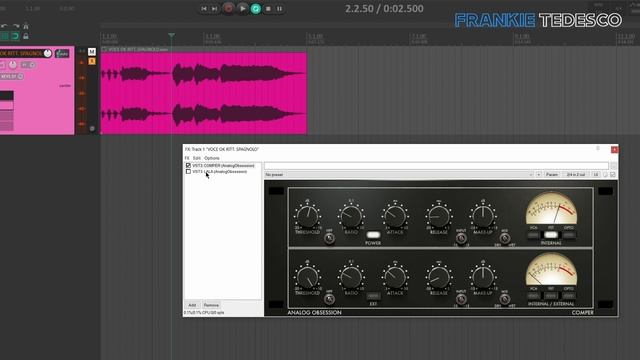Redo action with the redo arrow

pyautogui.click(x=16, y=26)
